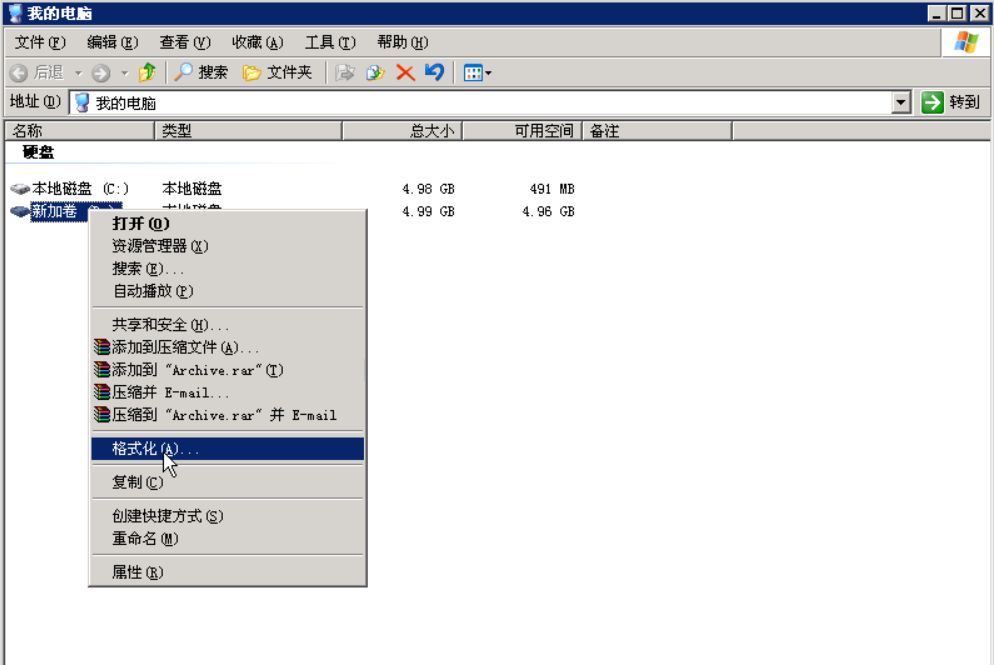Sort by Free Space (可用空间) column header
The width and height of the screenshot is (994, 665).
pos(523,131)
